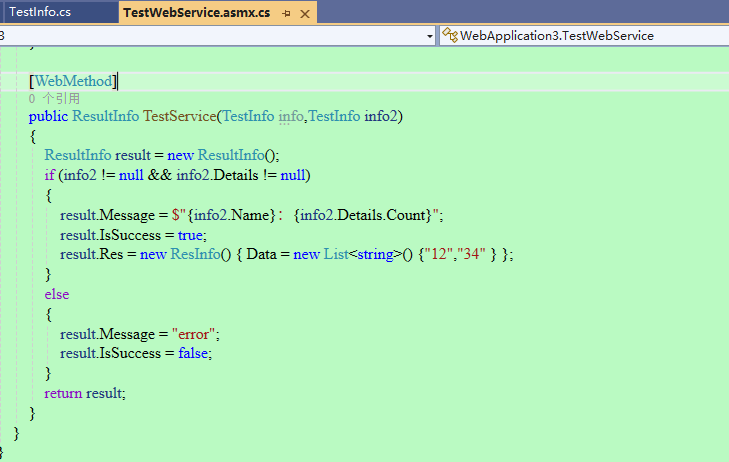Screen dimensions: 729x462
Task: Click the 'true' value in IsSuccess assignment
Action: (191, 235)
